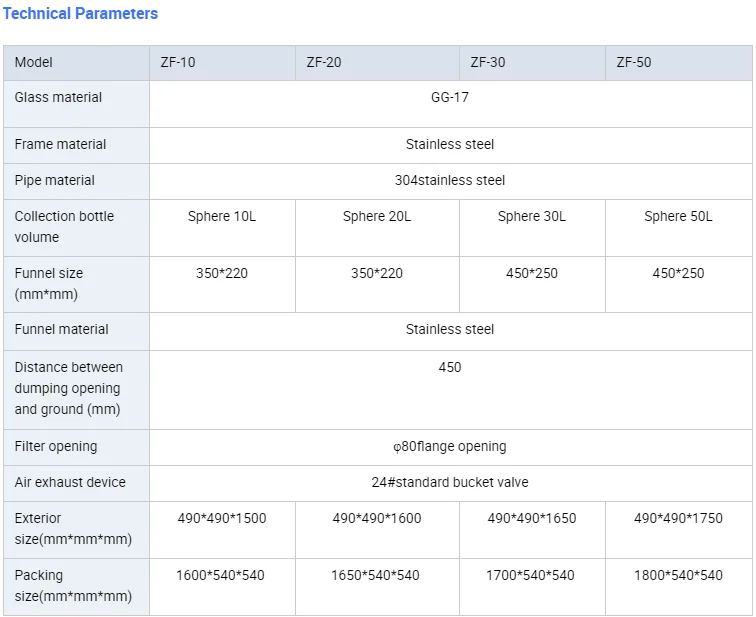Click the 450 dumping distance value
This screenshot has width=756, height=617.
450,367
